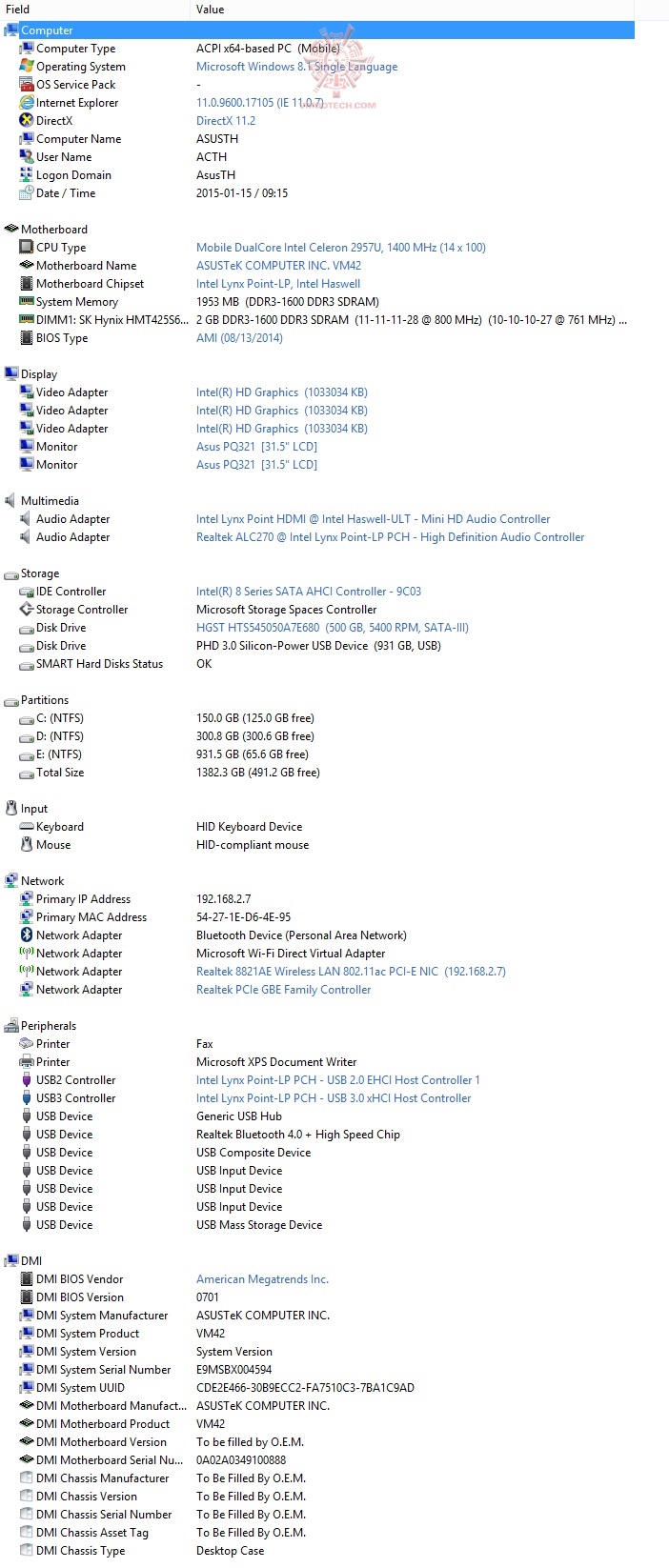Click the Bluetooth Network Adapter icon

point(27,935)
